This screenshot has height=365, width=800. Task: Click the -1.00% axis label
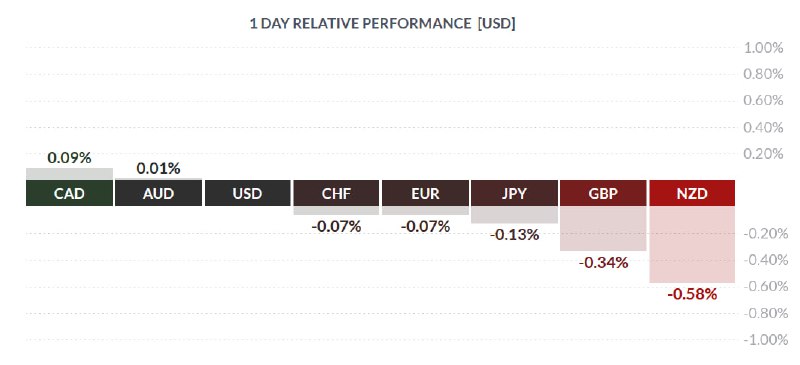[x=765, y=340]
